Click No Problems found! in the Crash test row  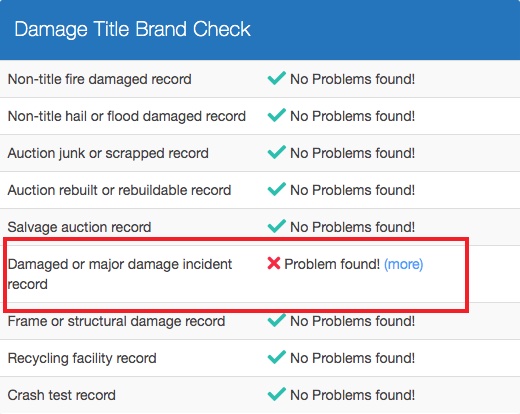(x=353, y=395)
